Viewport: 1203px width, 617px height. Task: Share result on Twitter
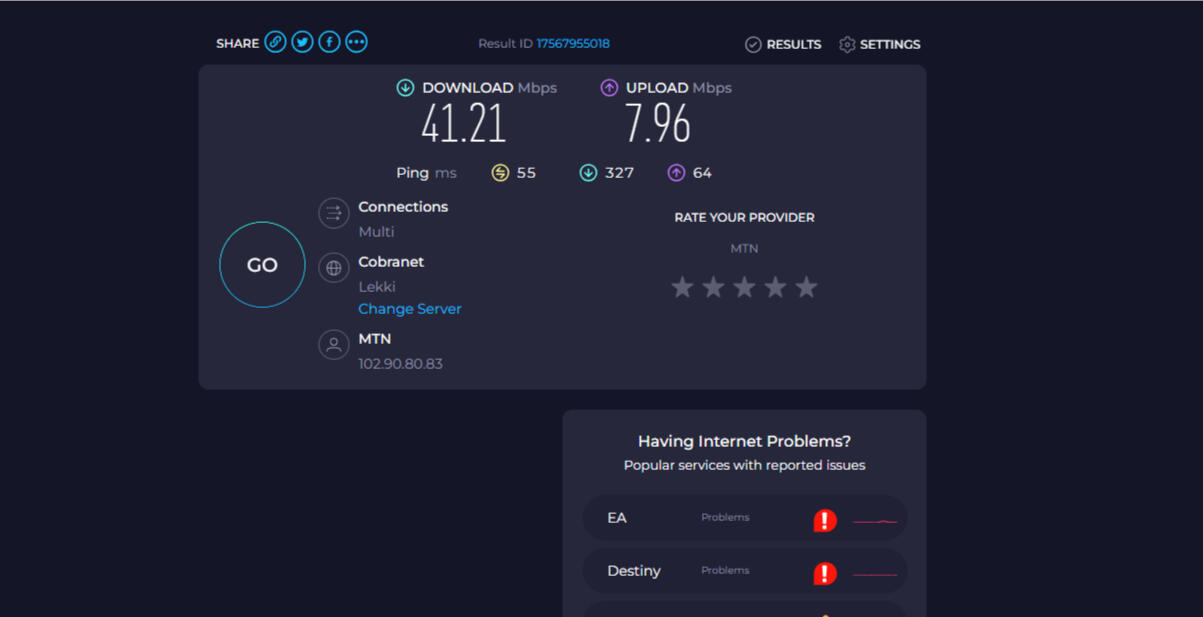[302, 42]
